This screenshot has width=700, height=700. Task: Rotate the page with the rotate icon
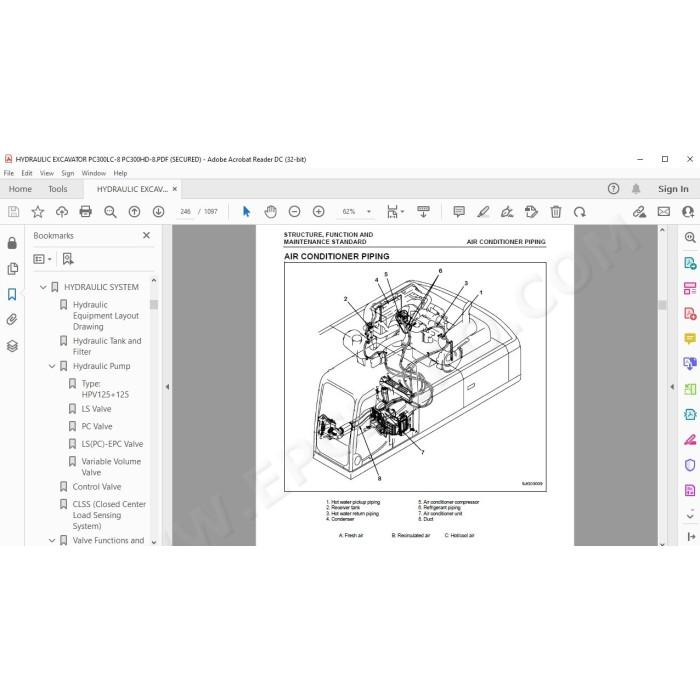pyautogui.click(x=579, y=212)
